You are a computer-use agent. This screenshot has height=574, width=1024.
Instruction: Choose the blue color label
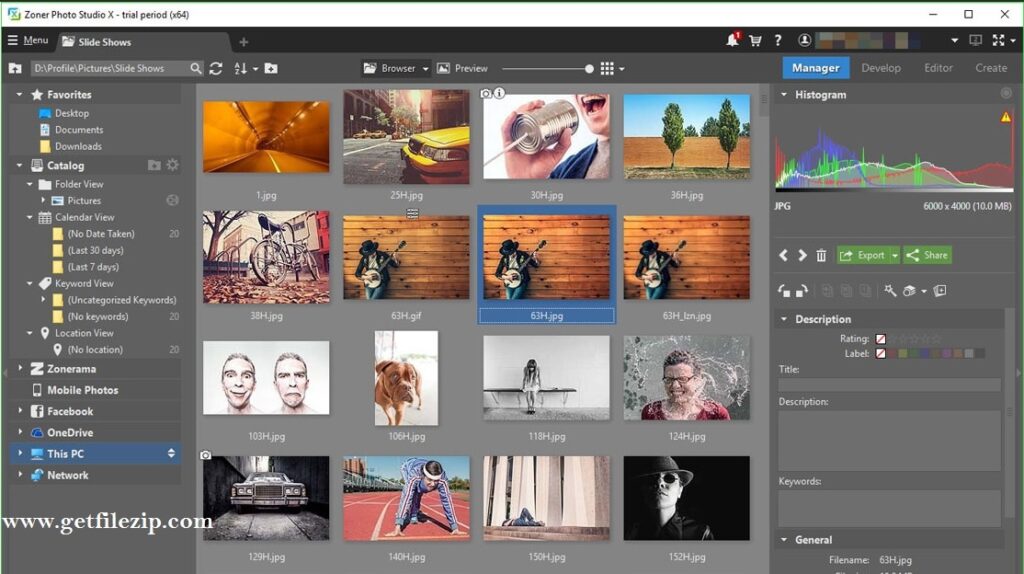[x=925, y=353]
